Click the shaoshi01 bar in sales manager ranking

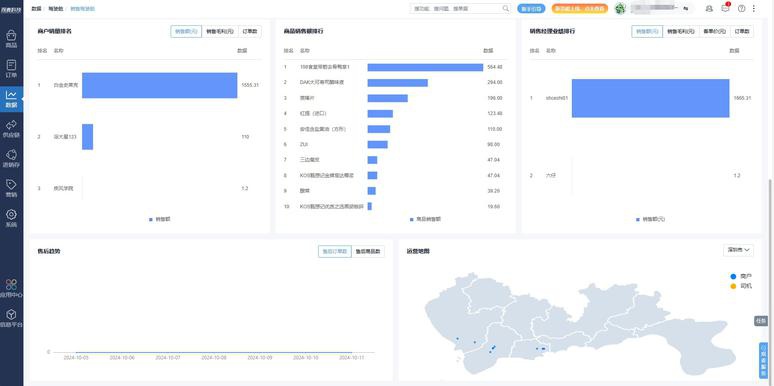[651, 98]
